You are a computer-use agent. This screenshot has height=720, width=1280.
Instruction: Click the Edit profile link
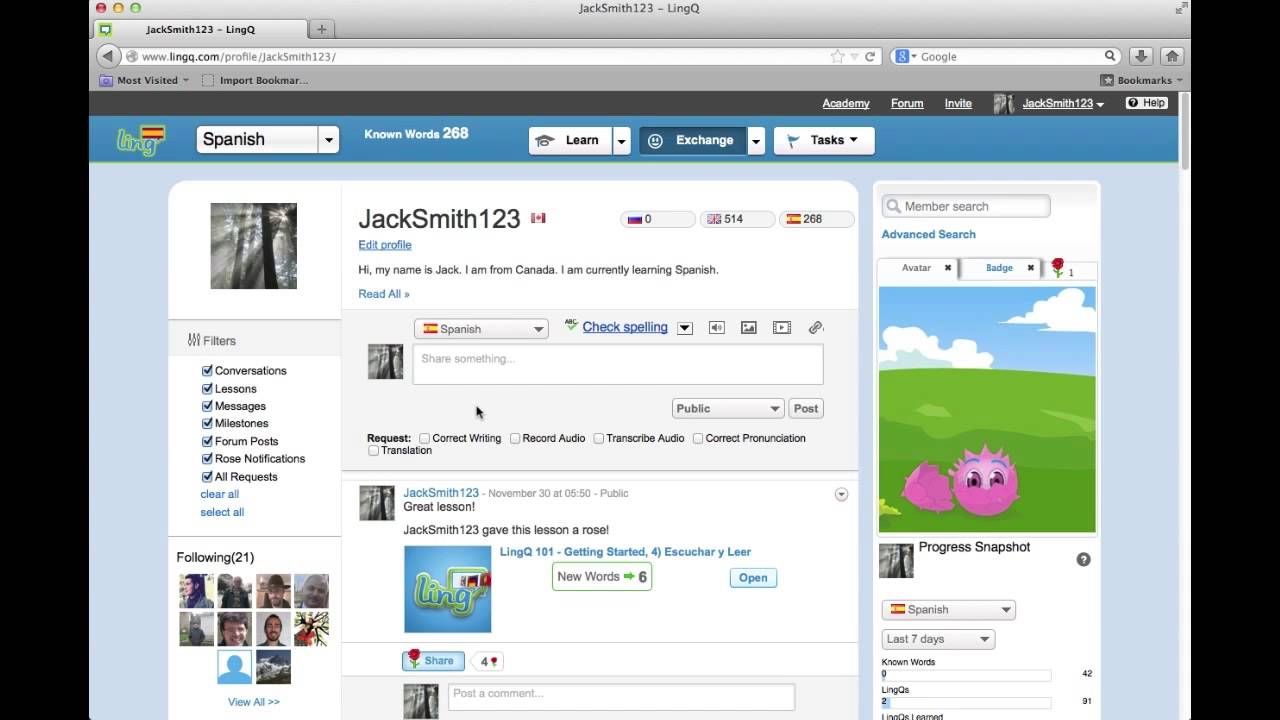point(385,245)
